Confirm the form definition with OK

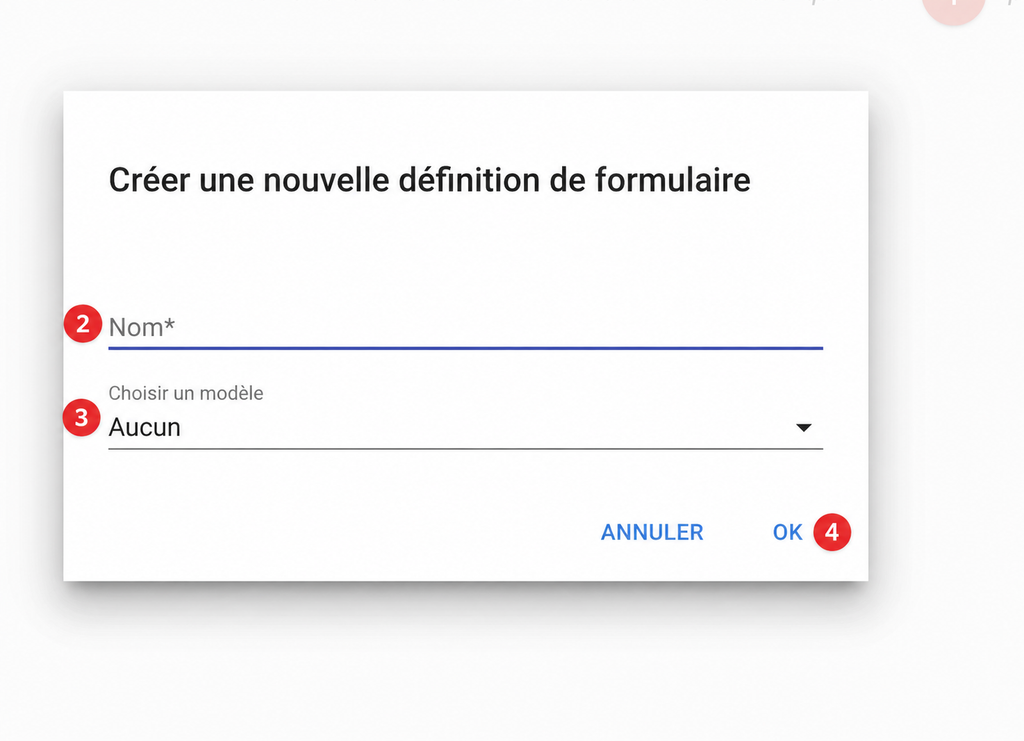pos(787,533)
